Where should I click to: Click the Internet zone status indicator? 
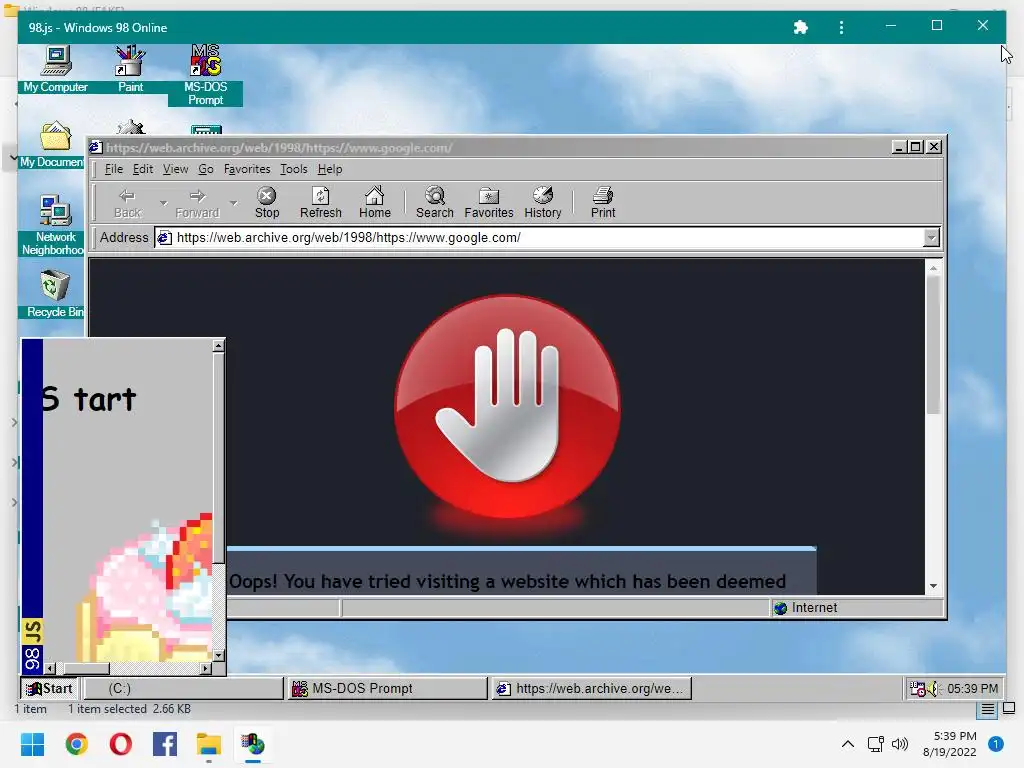point(856,608)
